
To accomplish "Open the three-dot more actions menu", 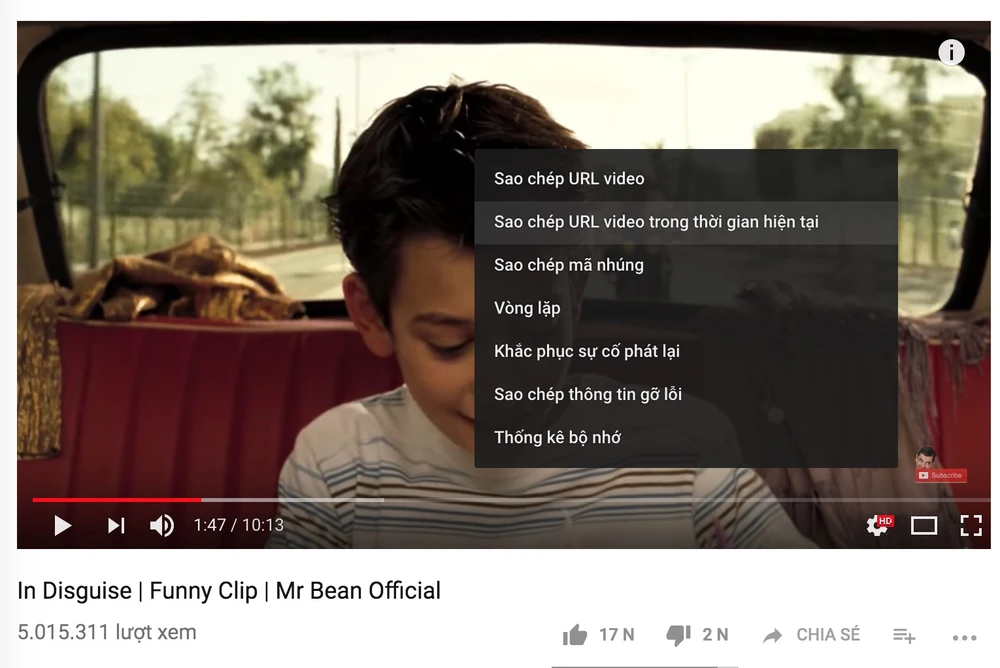I will (x=964, y=637).
